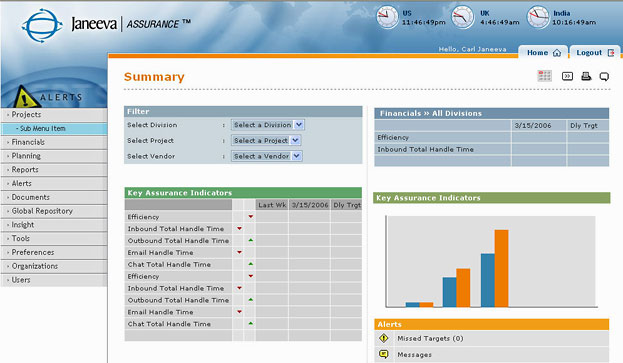
Task: Open the Users menu
Action: coord(54,280)
